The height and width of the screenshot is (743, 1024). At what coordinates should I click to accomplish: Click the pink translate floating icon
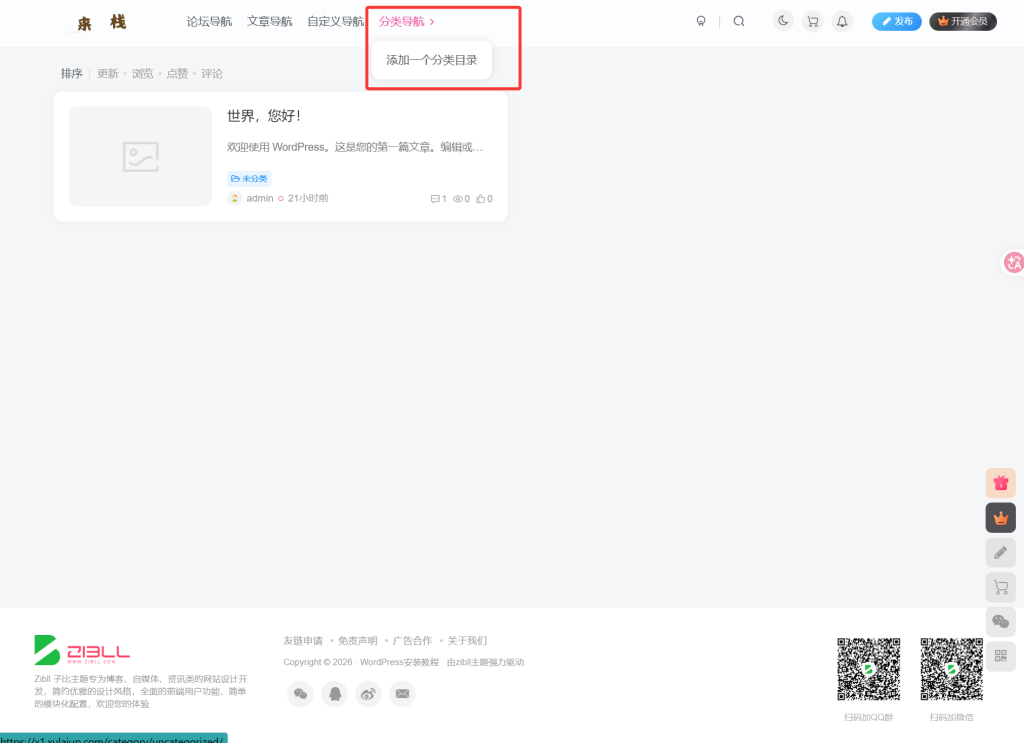[x=1014, y=262]
